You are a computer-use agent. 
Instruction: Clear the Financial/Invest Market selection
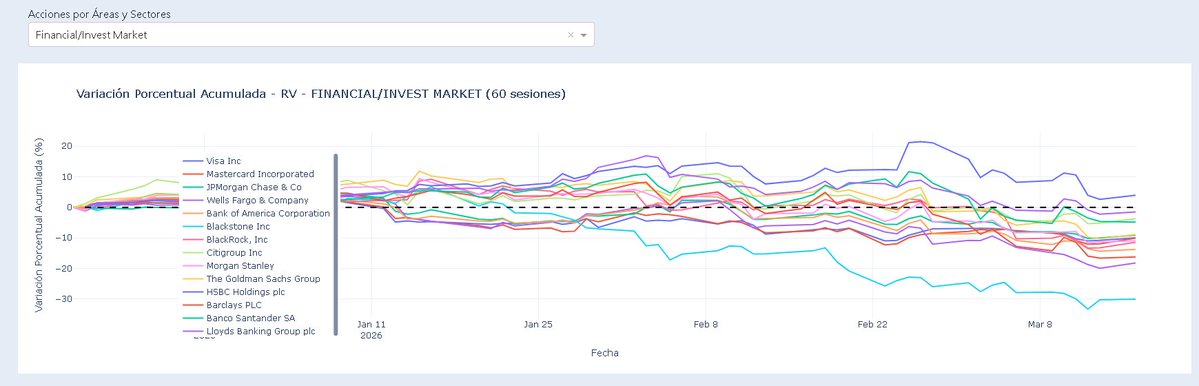click(570, 35)
